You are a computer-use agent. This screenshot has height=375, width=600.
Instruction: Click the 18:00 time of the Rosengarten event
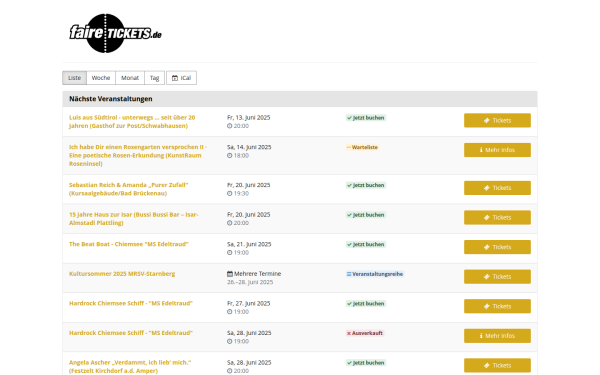coord(241,156)
